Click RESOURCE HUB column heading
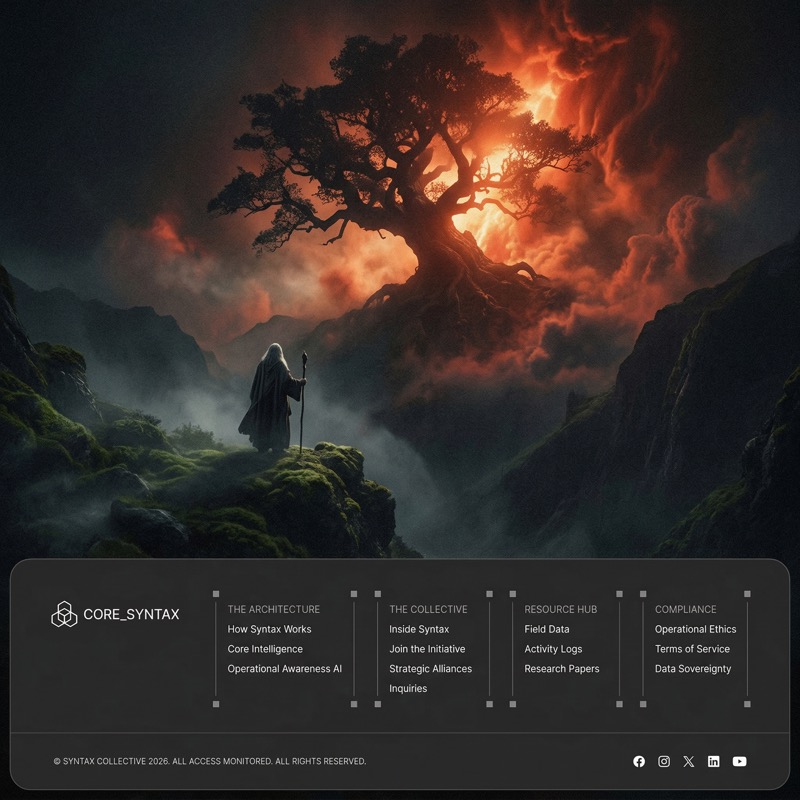This screenshot has width=800, height=800. coord(561,609)
